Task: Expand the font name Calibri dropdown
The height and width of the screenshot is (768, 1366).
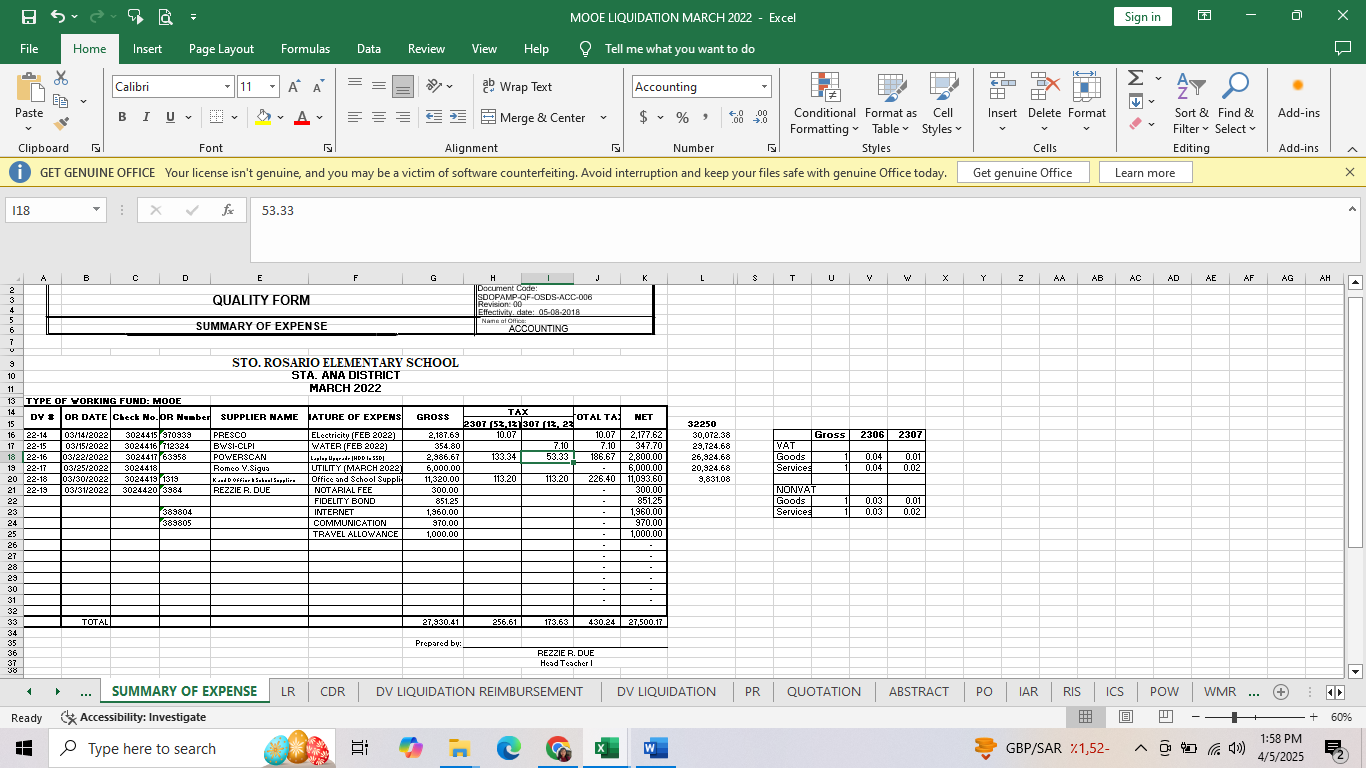Action: tap(227, 87)
